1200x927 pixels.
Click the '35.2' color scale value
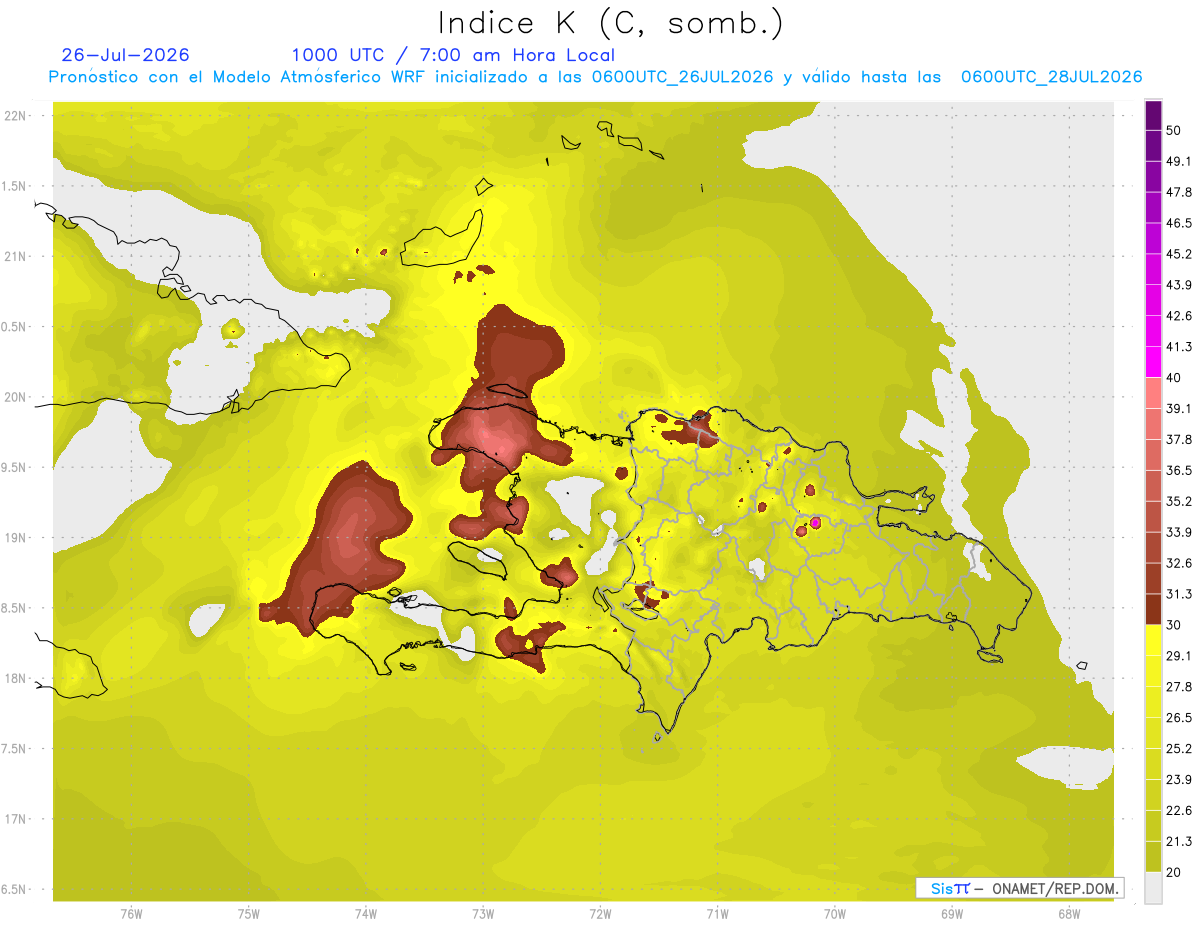(x=1180, y=501)
